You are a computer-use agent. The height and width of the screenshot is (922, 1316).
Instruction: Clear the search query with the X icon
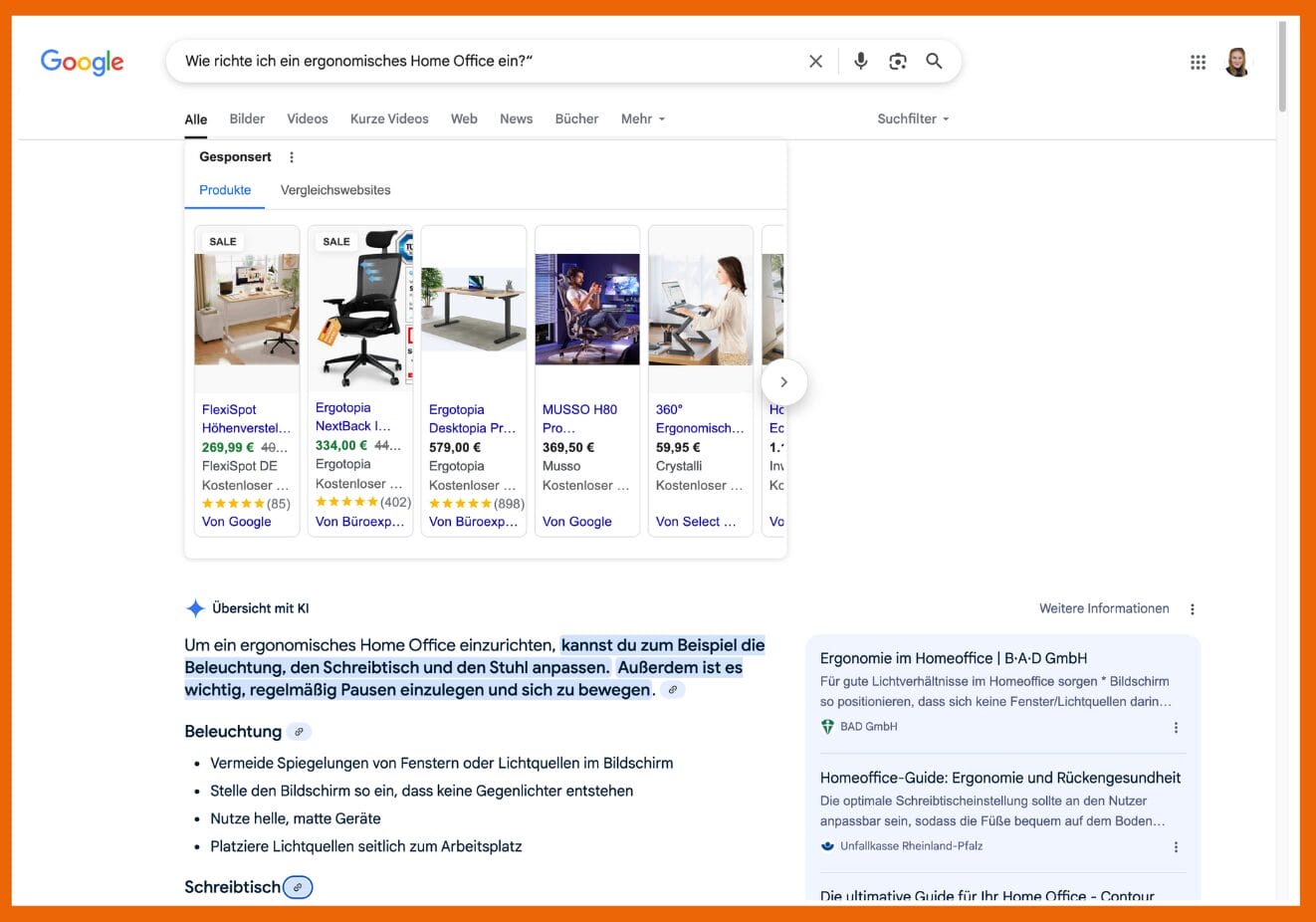pos(815,61)
